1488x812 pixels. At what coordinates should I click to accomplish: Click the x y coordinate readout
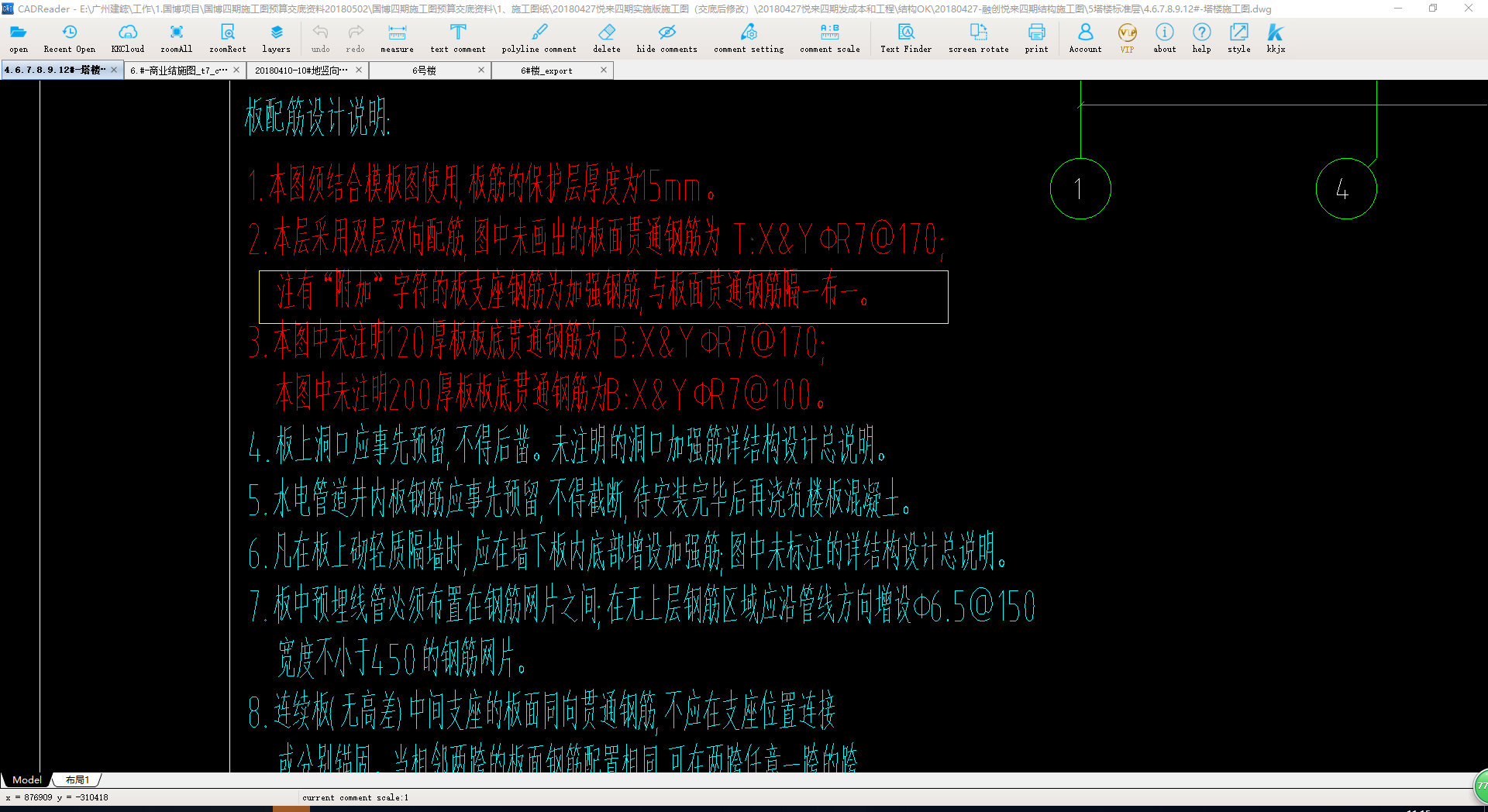pyautogui.click(x=57, y=797)
